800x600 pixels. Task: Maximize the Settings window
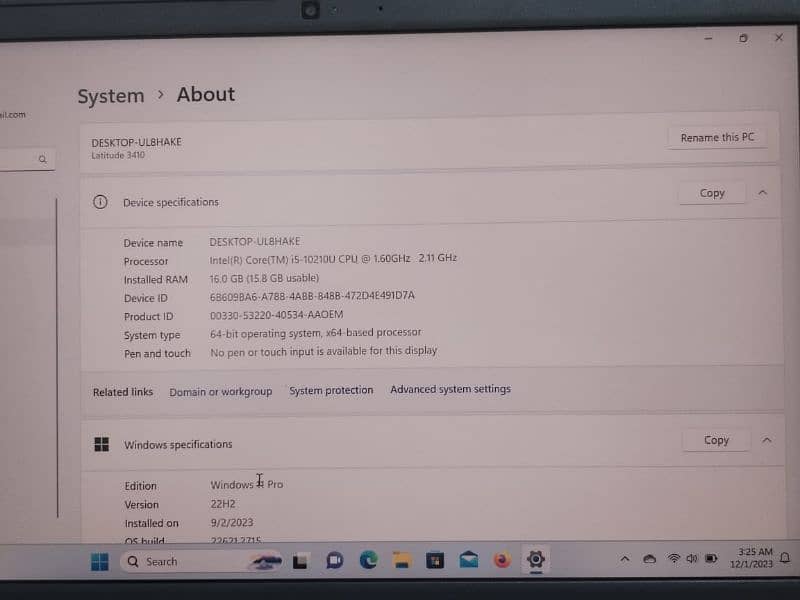click(x=743, y=38)
